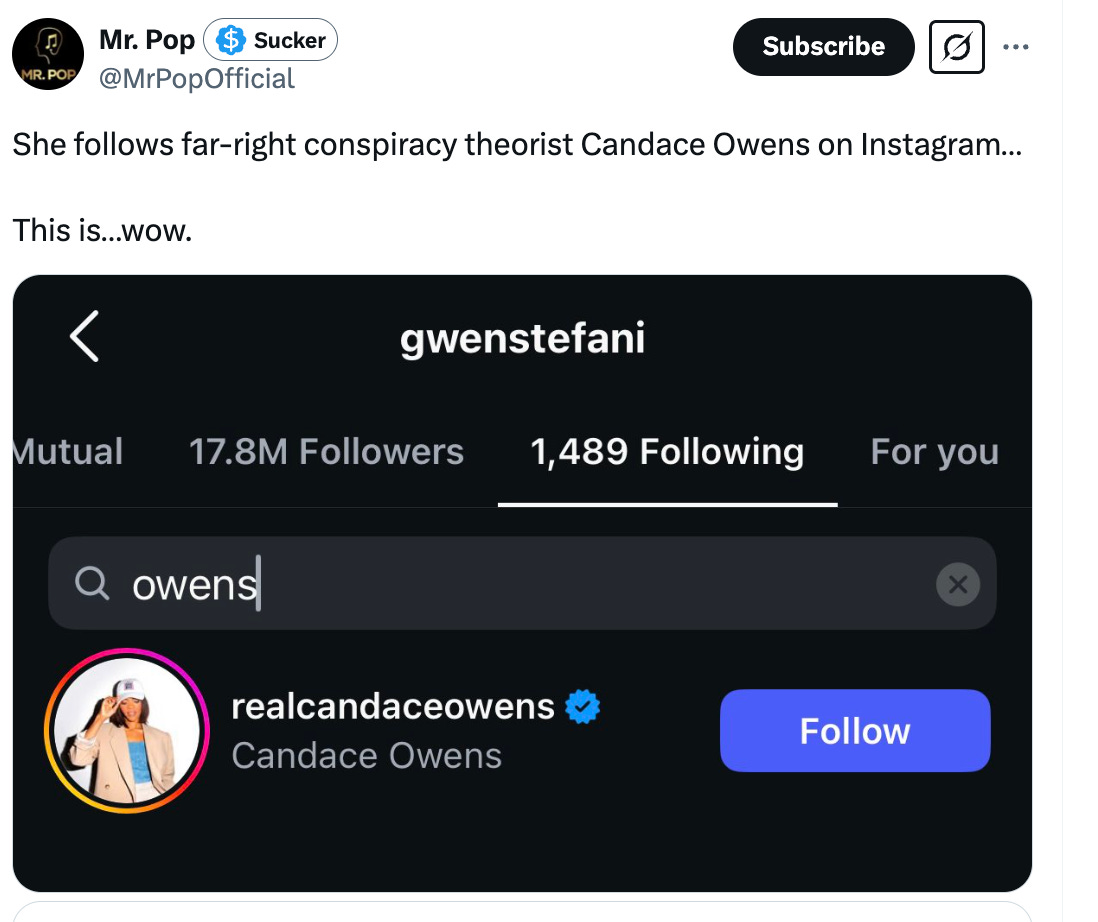Open Candace Owens' story ring avatar

126,730
